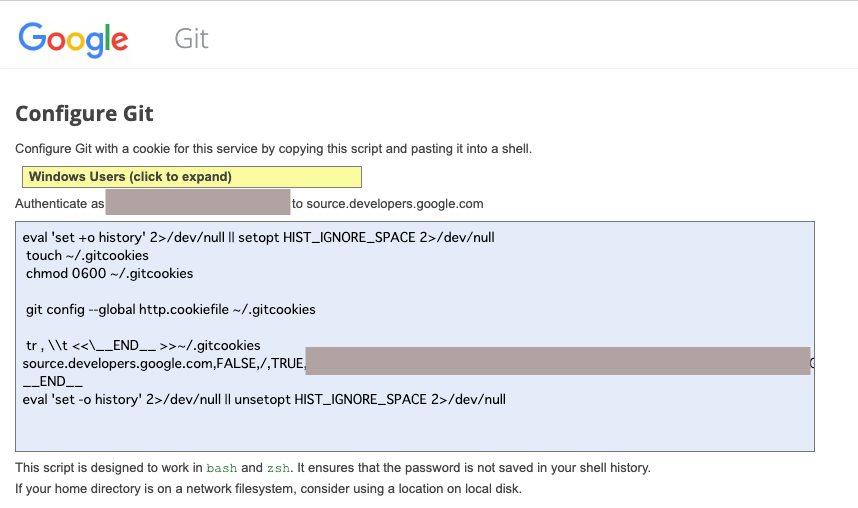The image size is (858, 508).
Task: Click the source.developers.google.com,FALSE cookie line
Action: coord(163,363)
